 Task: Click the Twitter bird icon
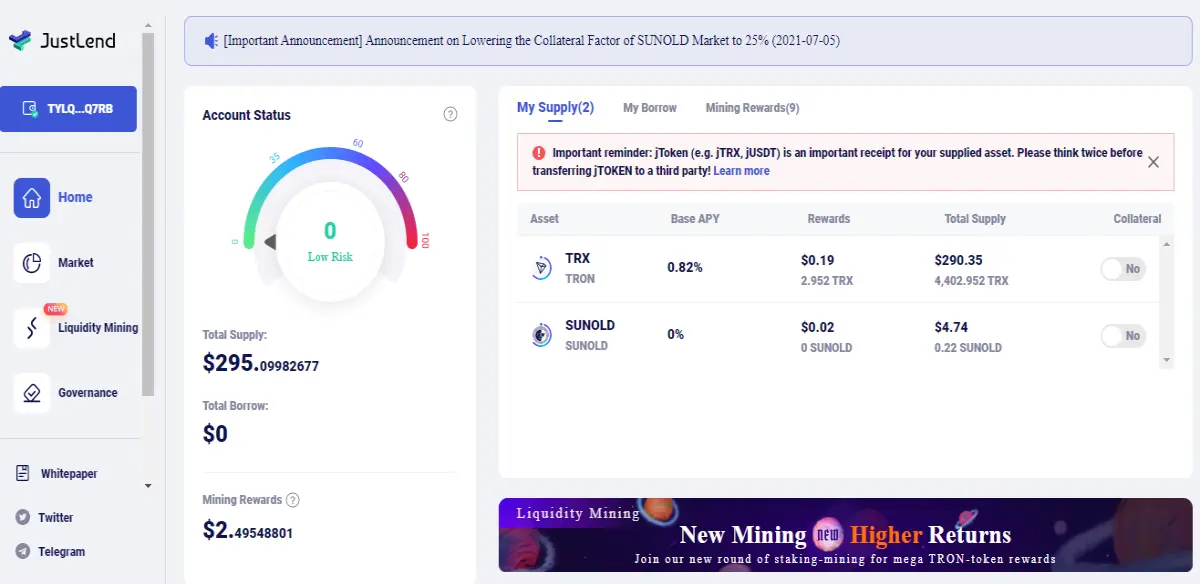(23, 517)
